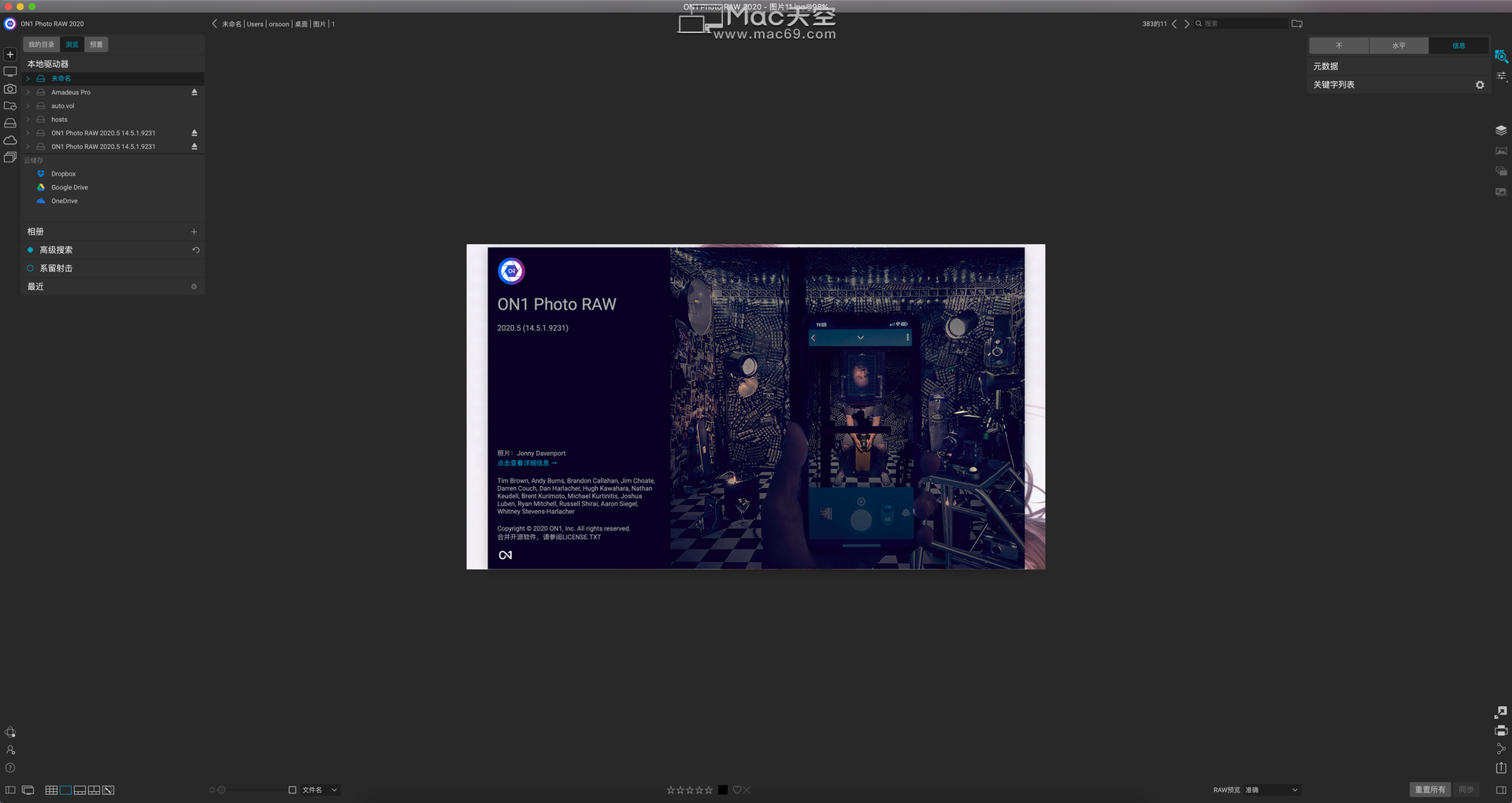
Task: Open the cataloged folders icon in left sidebar
Action: 10,105
